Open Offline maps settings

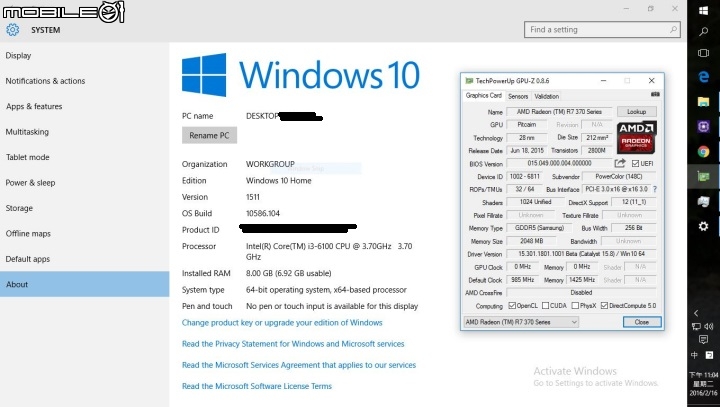coord(84,233)
